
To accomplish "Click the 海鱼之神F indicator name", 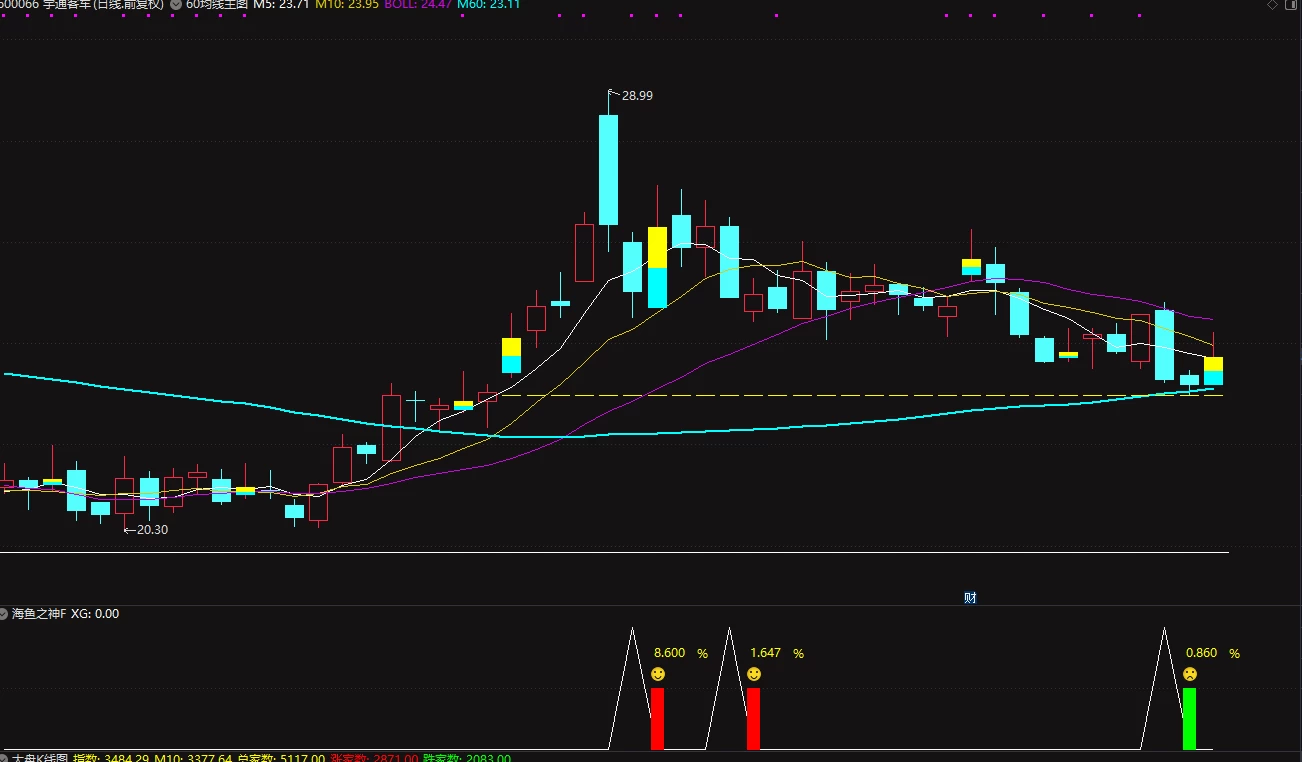I will (39, 613).
